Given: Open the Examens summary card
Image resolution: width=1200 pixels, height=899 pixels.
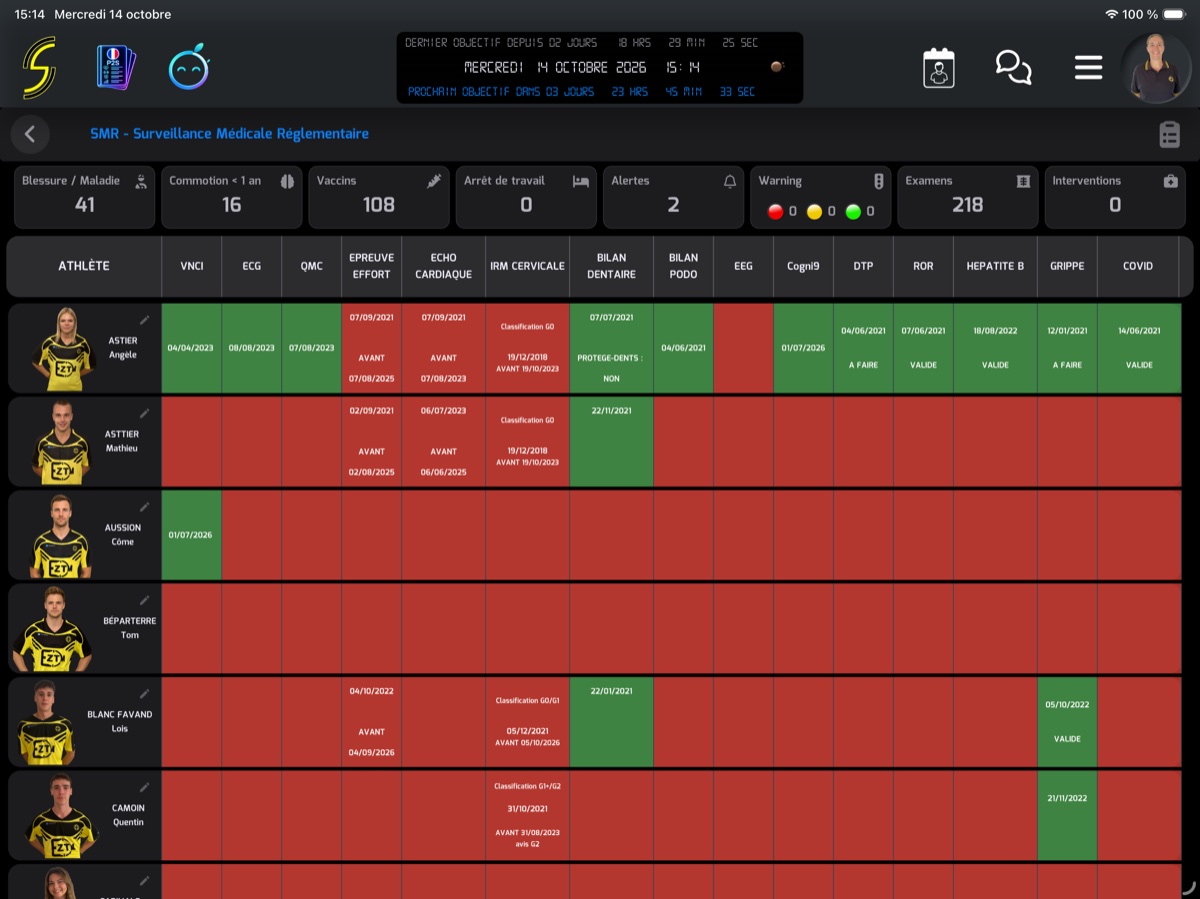Looking at the screenshot, I should click(x=968, y=197).
